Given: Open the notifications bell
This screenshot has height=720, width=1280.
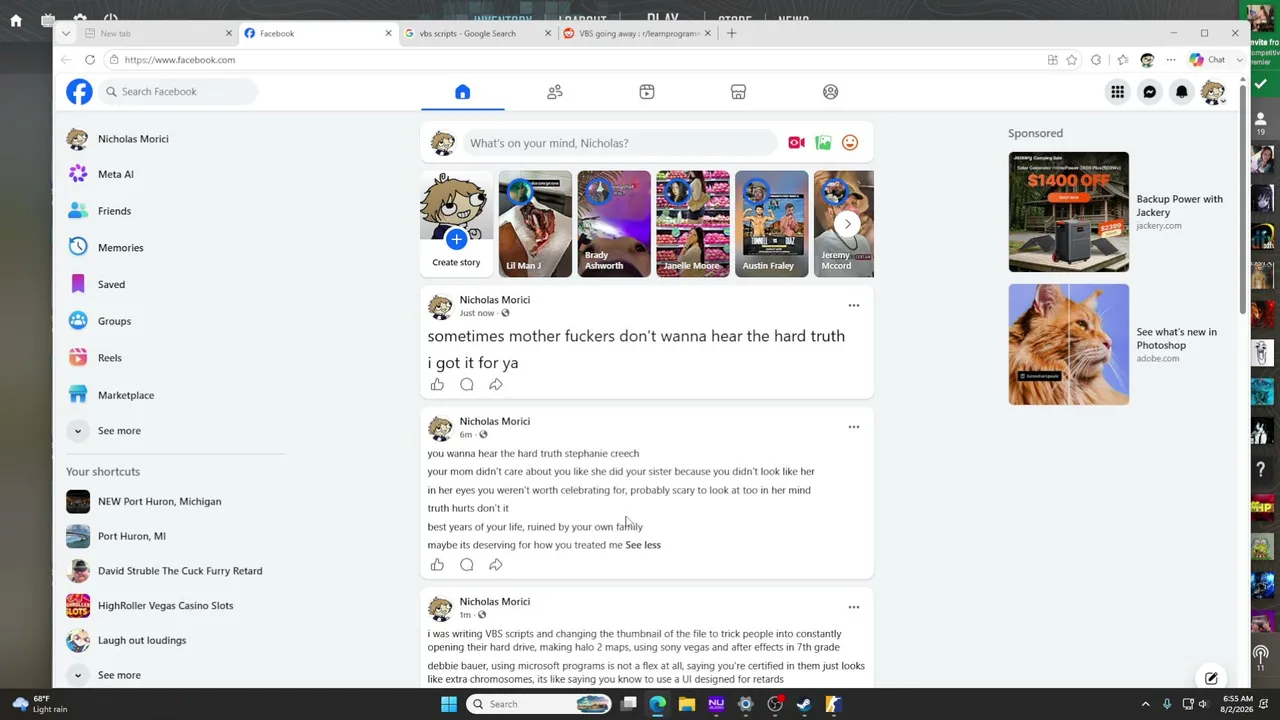Looking at the screenshot, I should [1181, 92].
